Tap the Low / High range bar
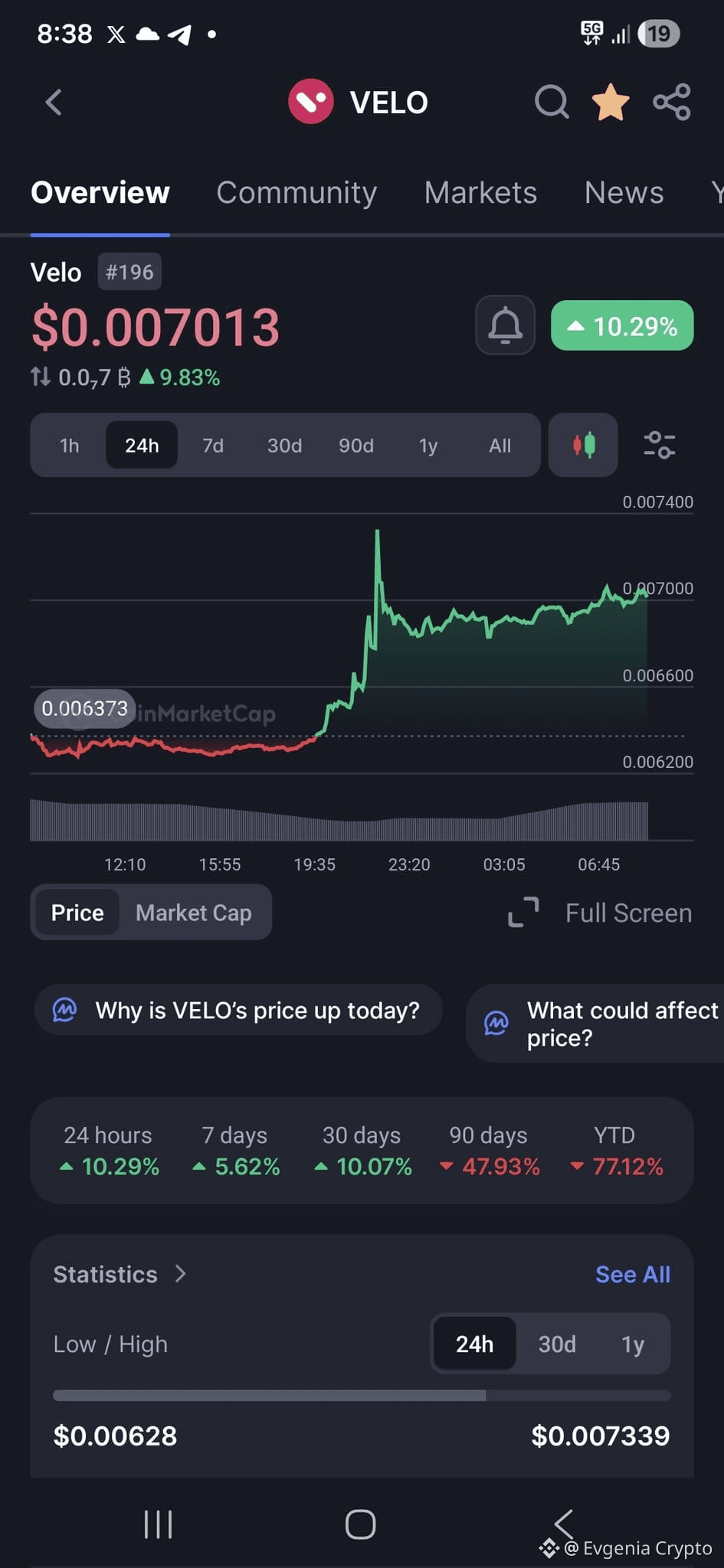The image size is (724, 1568). (362, 1395)
